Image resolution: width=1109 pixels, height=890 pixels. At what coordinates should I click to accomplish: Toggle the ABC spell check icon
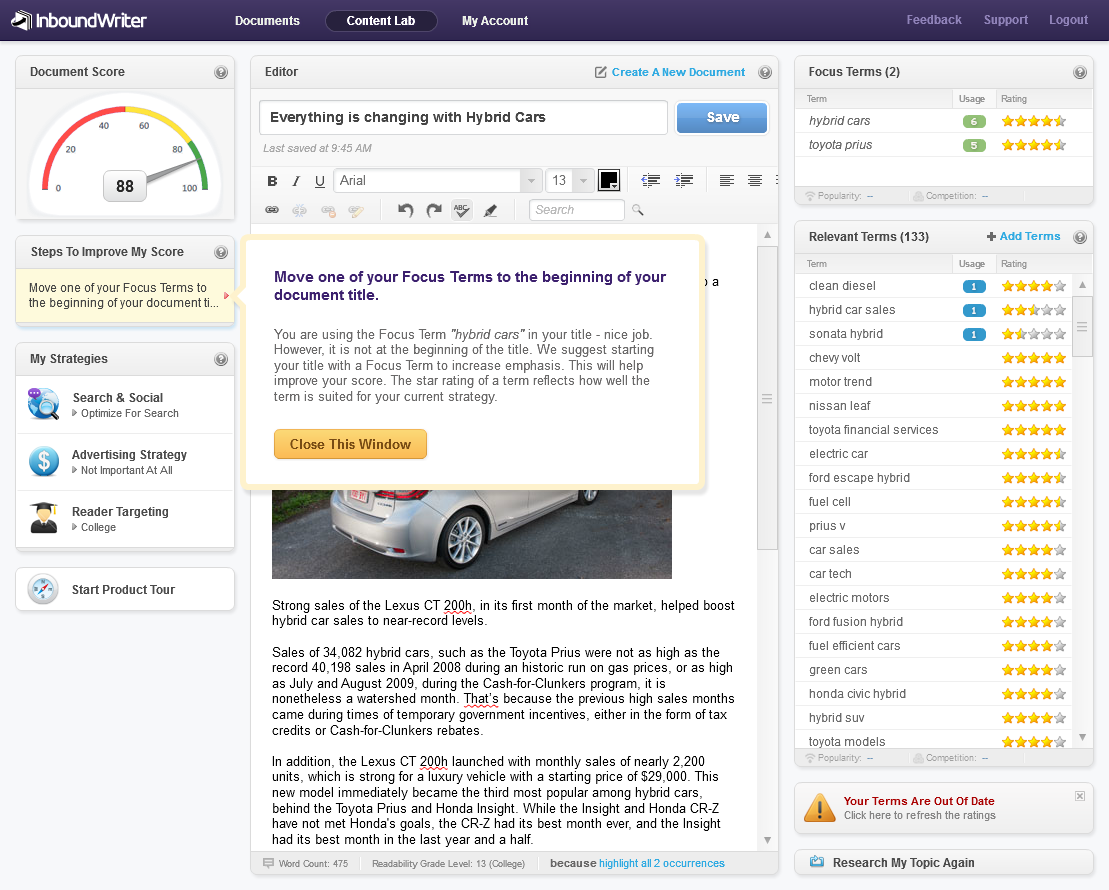click(462, 210)
